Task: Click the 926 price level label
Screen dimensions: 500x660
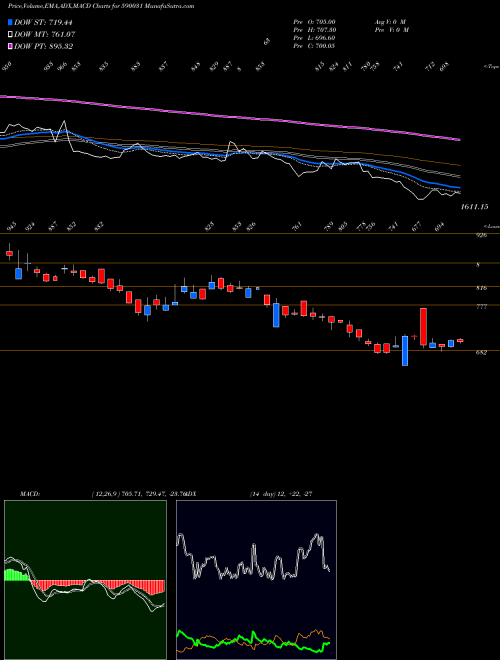Action: (x=481, y=235)
